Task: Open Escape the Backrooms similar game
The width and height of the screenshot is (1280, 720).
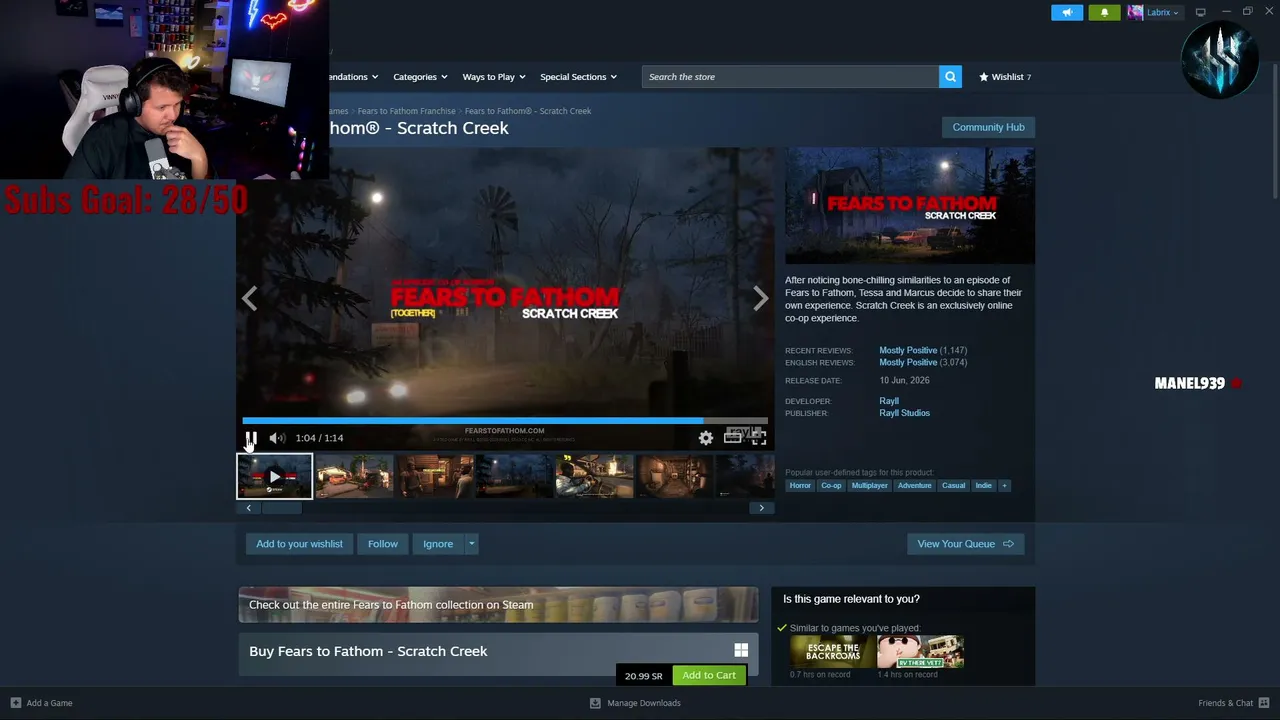Action: pyautogui.click(x=832, y=652)
